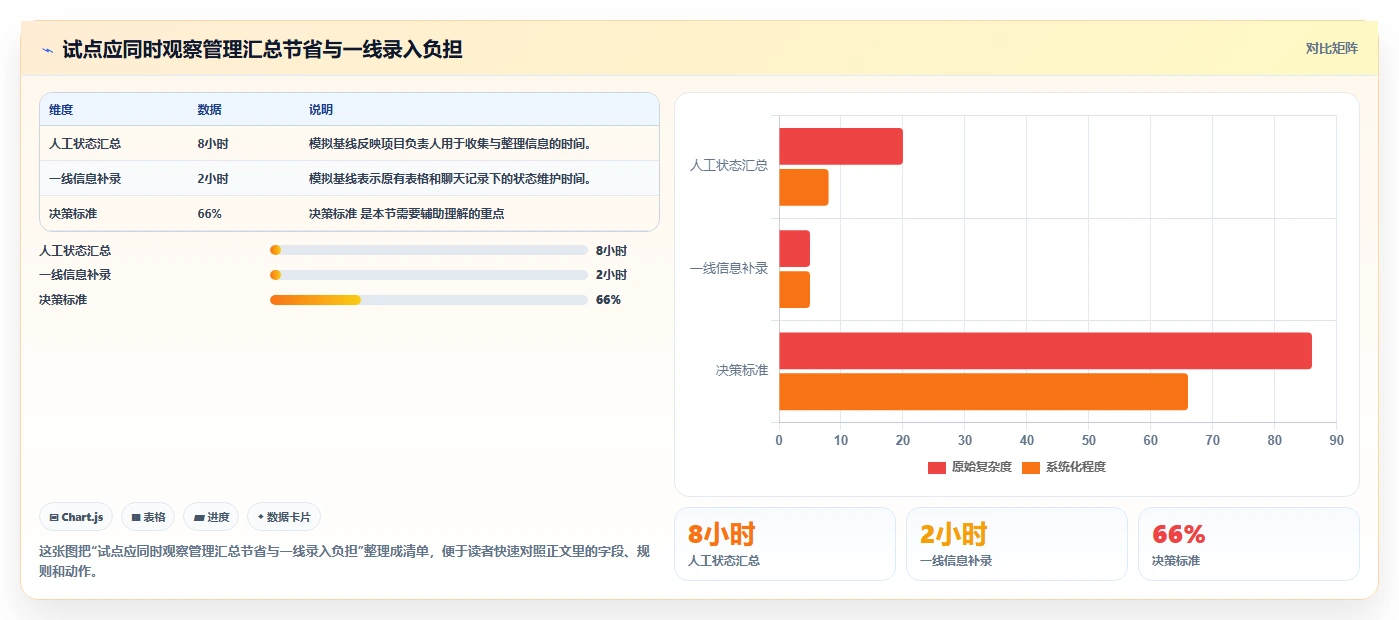Click the 数据 column header

[x=210, y=109]
